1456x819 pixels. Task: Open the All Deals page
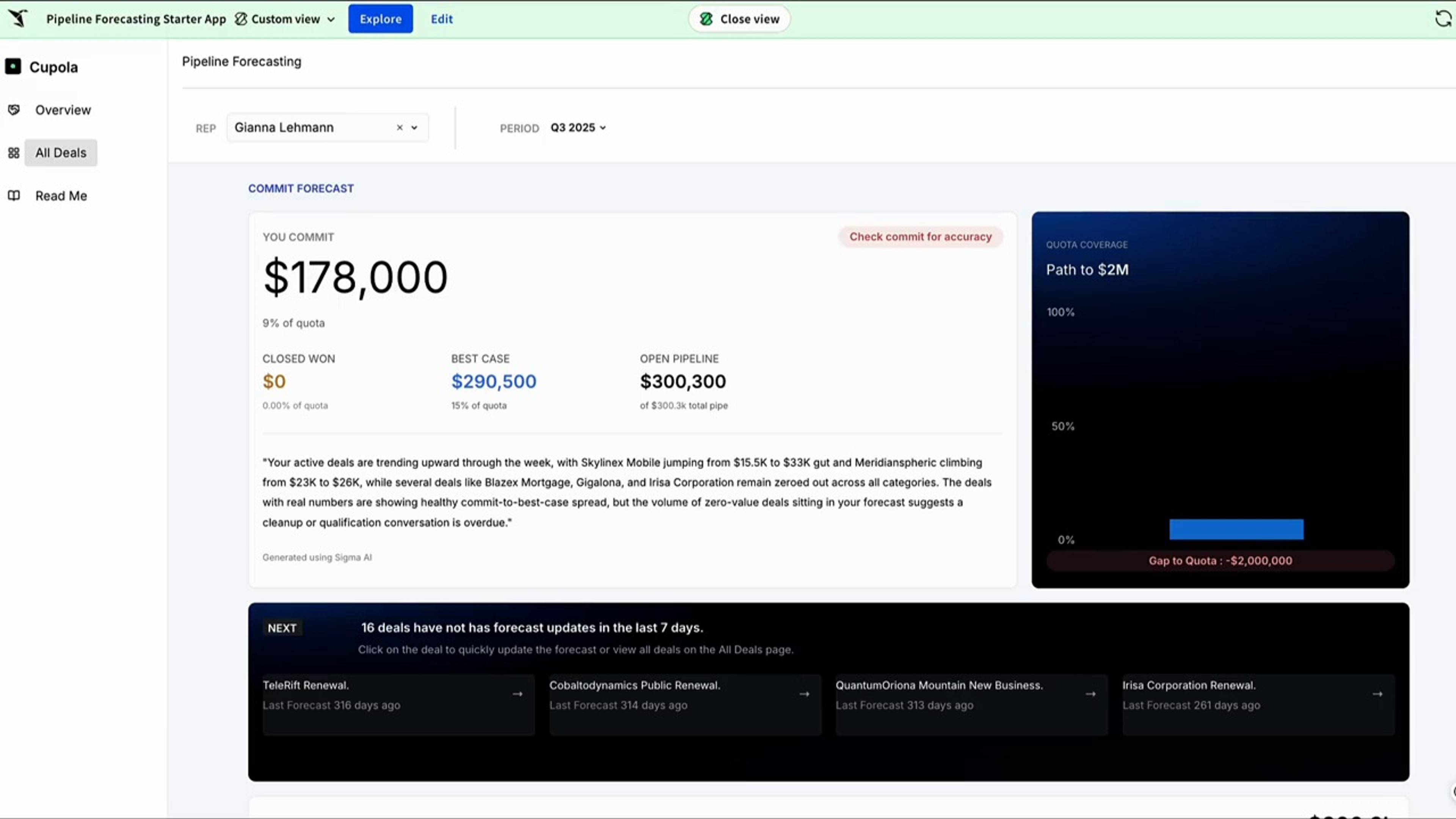(x=61, y=152)
